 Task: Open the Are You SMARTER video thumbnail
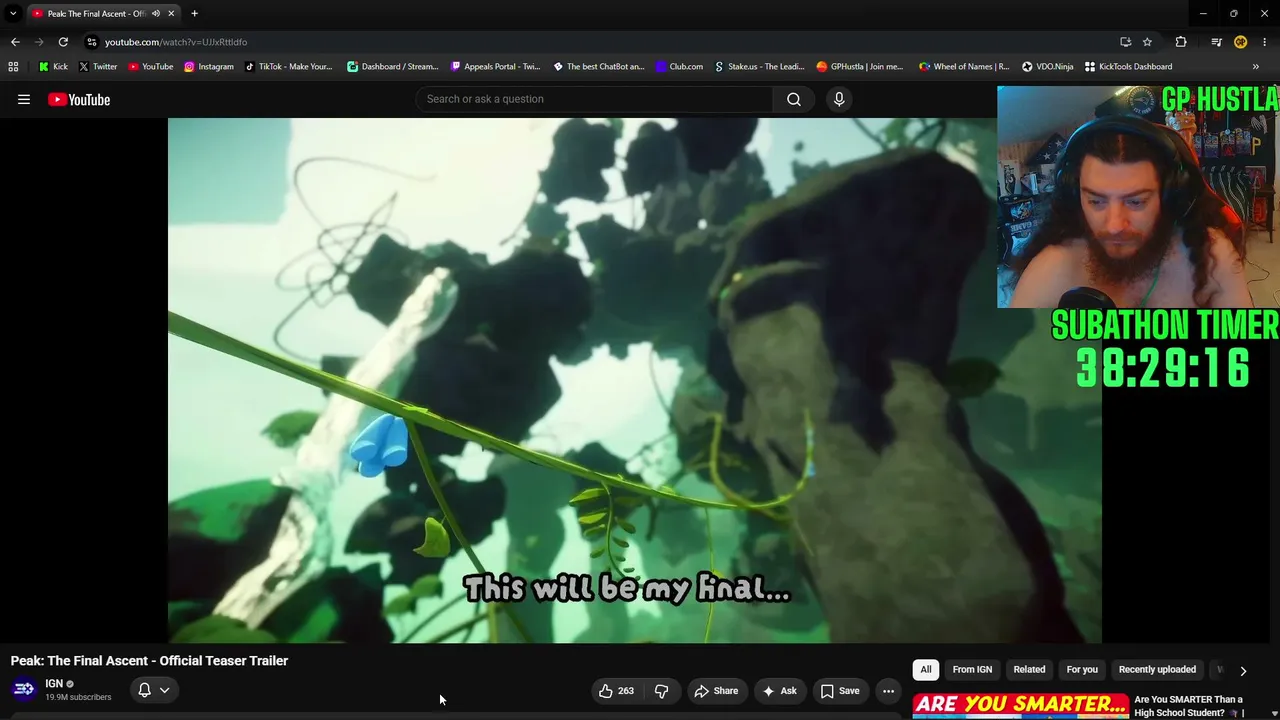[1020, 706]
